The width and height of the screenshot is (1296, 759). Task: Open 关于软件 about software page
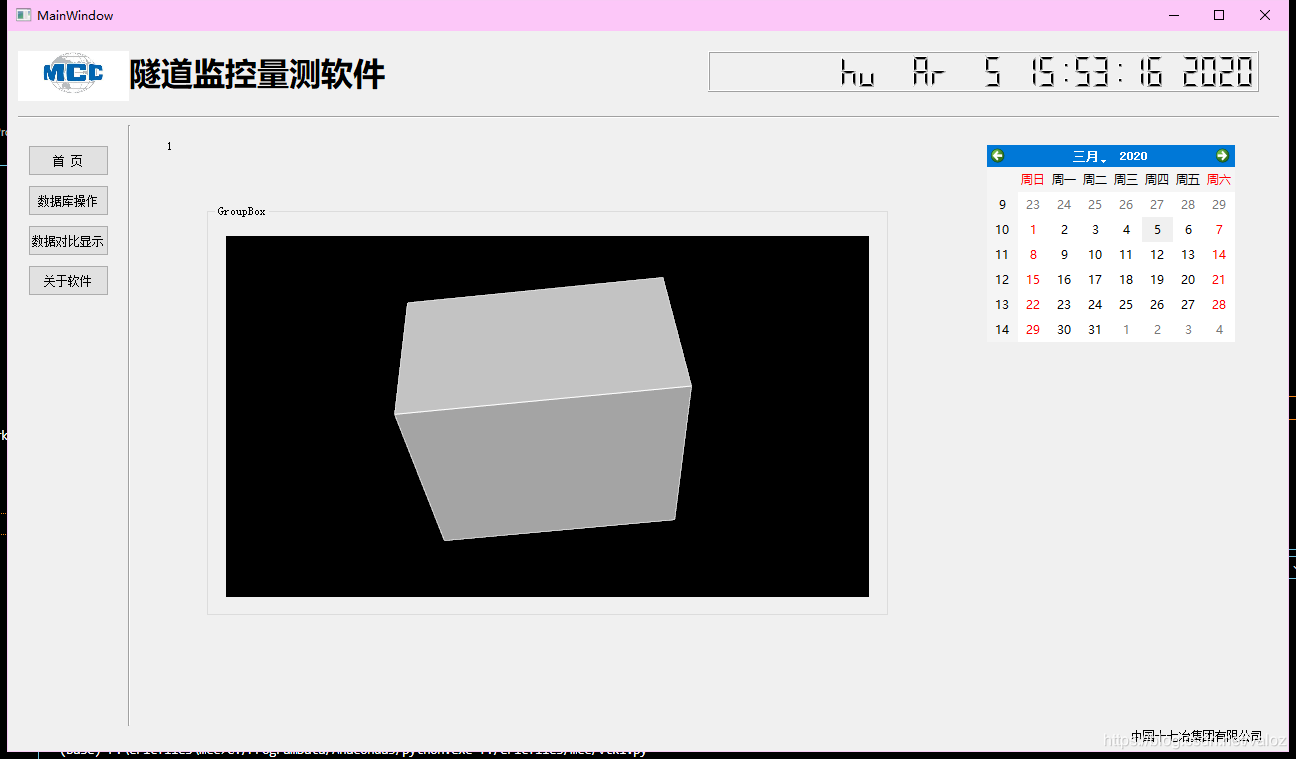point(68,281)
